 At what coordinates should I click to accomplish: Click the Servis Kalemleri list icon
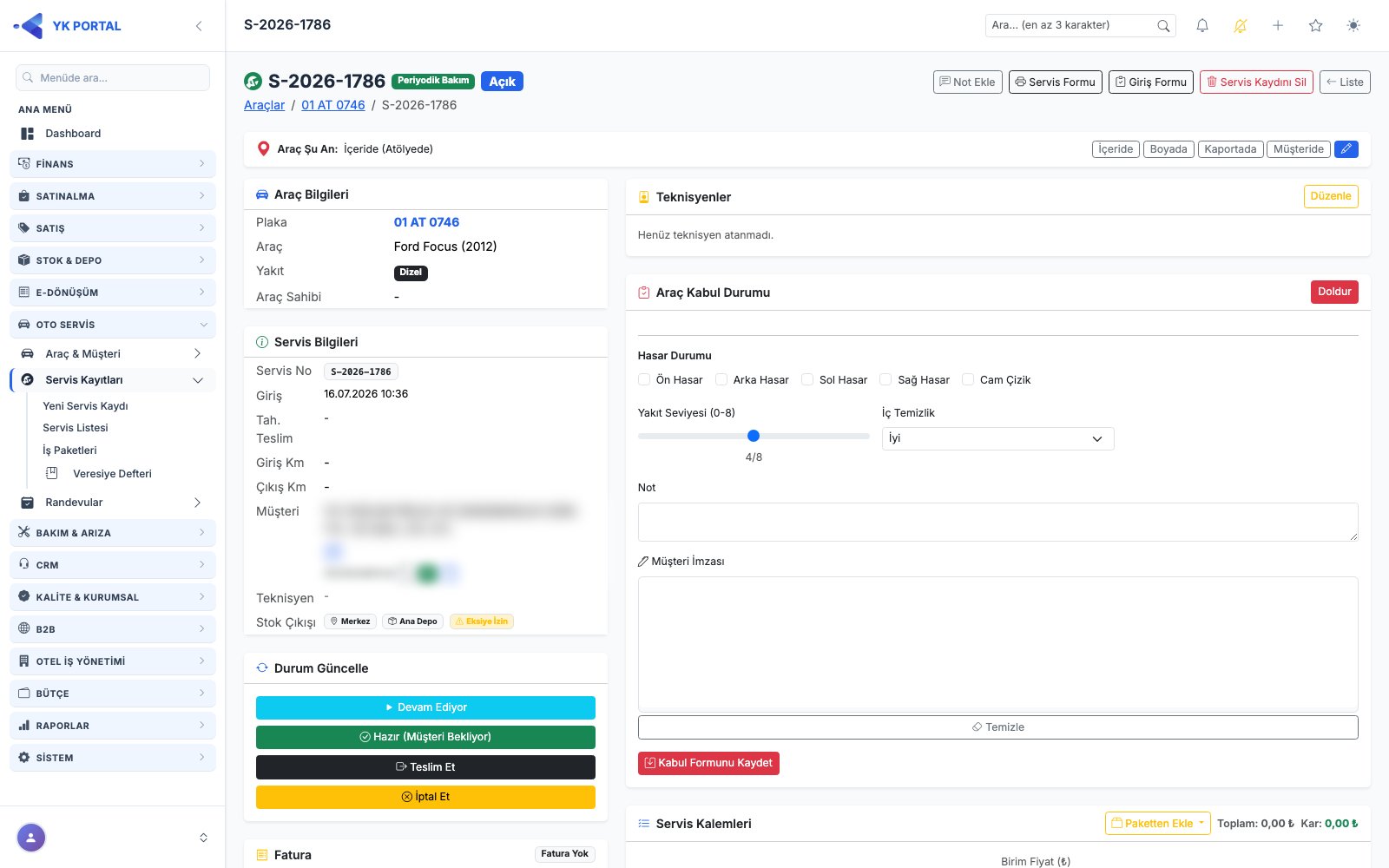coord(644,824)
